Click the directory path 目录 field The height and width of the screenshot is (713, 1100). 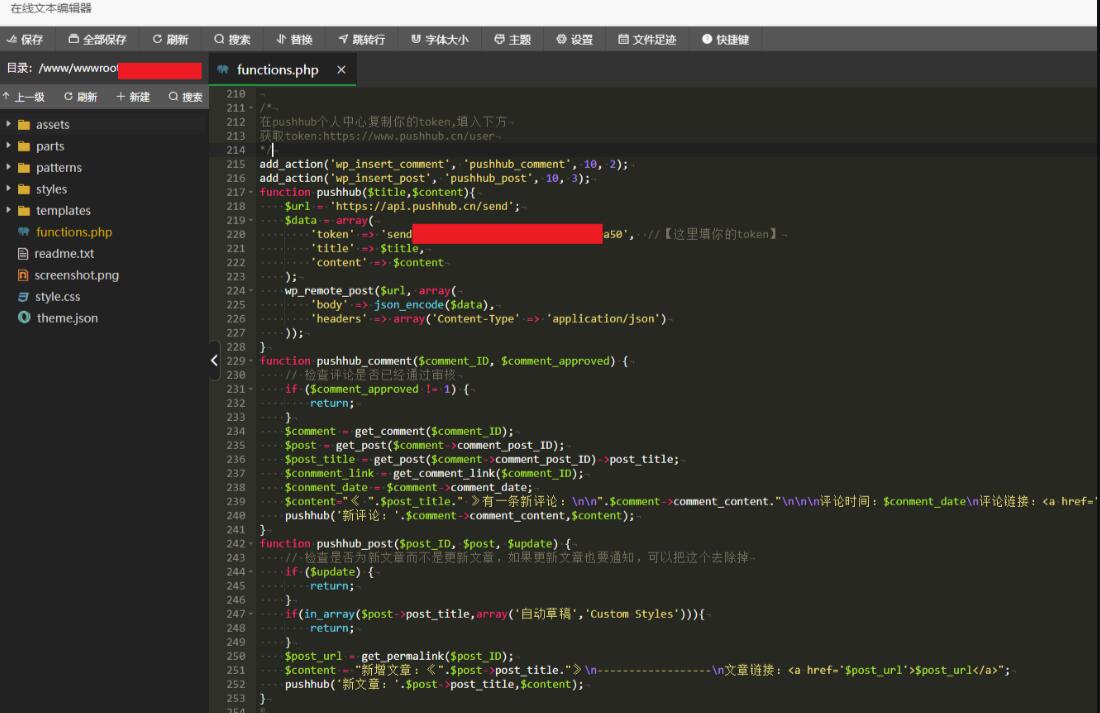pyautogui.click(x=103, y=69)
